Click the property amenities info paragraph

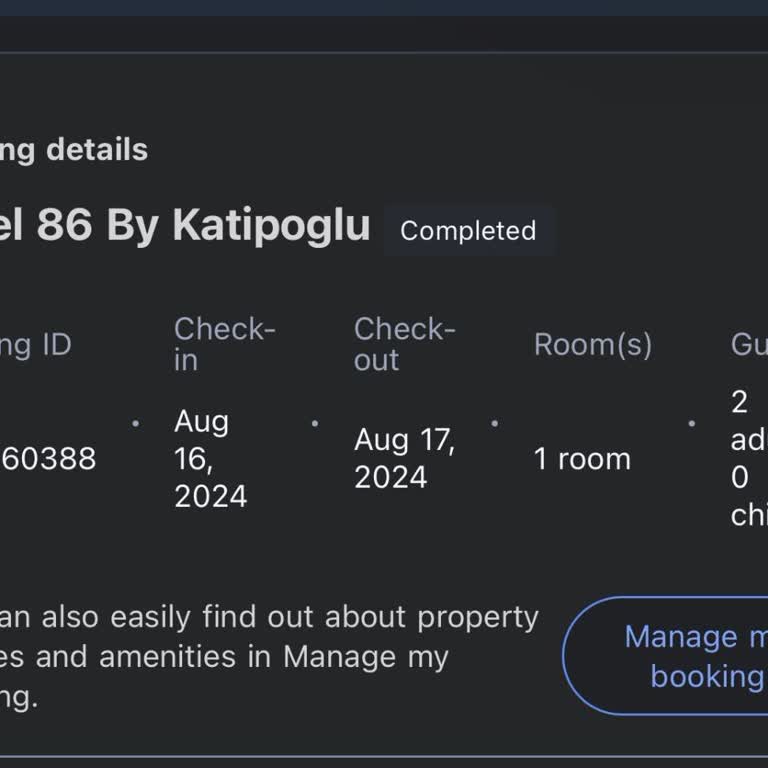point(270,657)
